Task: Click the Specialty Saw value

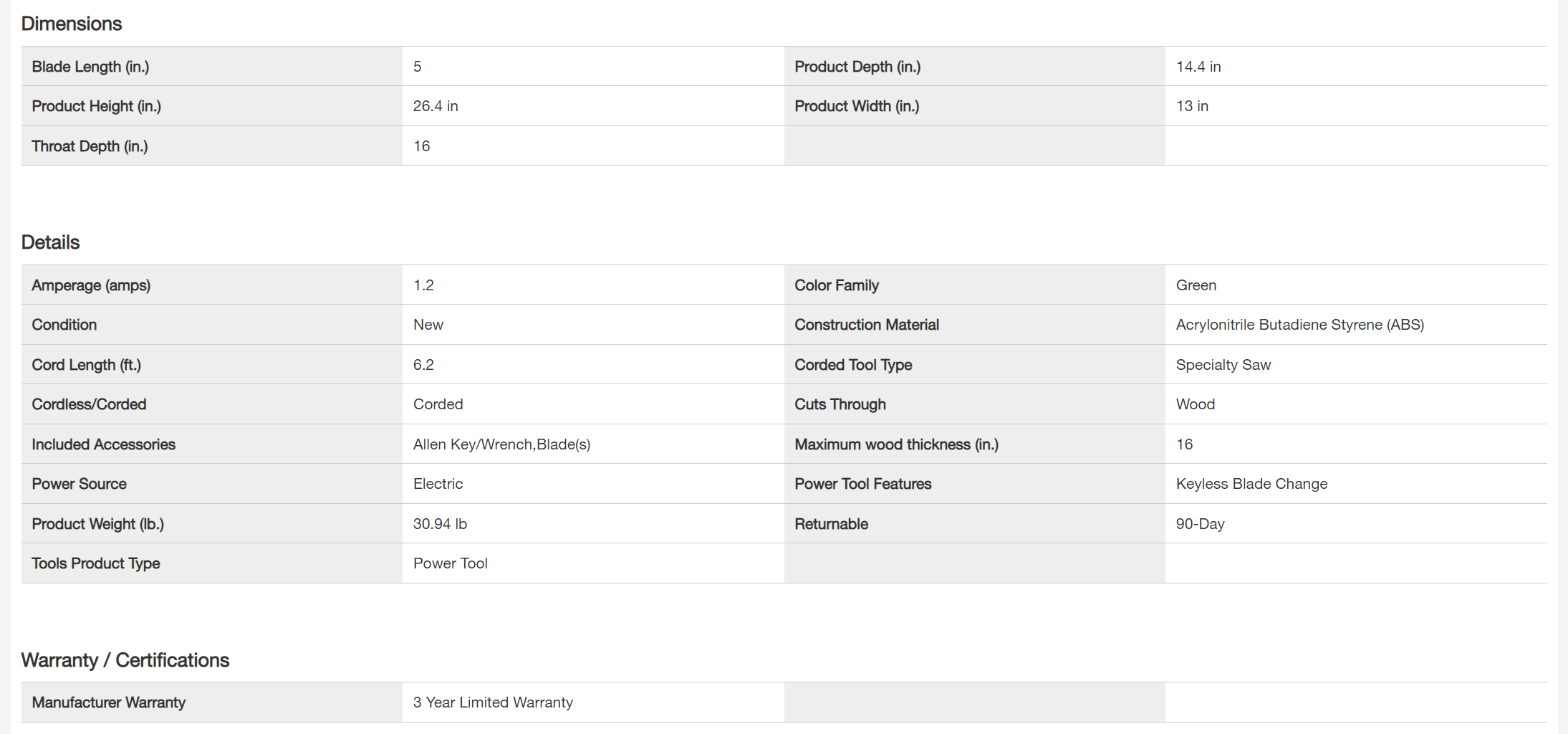Action: [1223, 365]
